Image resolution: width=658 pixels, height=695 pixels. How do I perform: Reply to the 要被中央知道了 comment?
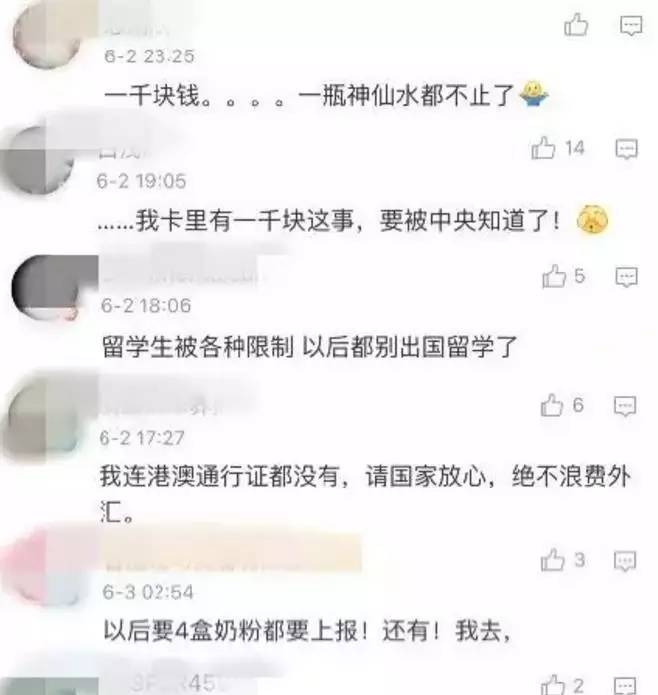(627, 149)
